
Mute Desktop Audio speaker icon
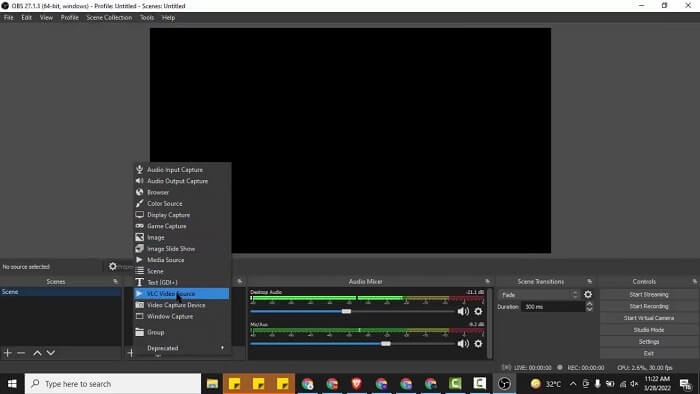[x=463, y=311]
